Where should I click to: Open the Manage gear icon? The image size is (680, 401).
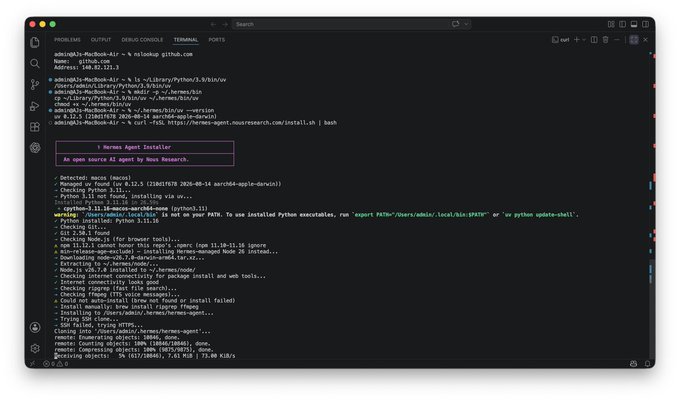(35, 348)
